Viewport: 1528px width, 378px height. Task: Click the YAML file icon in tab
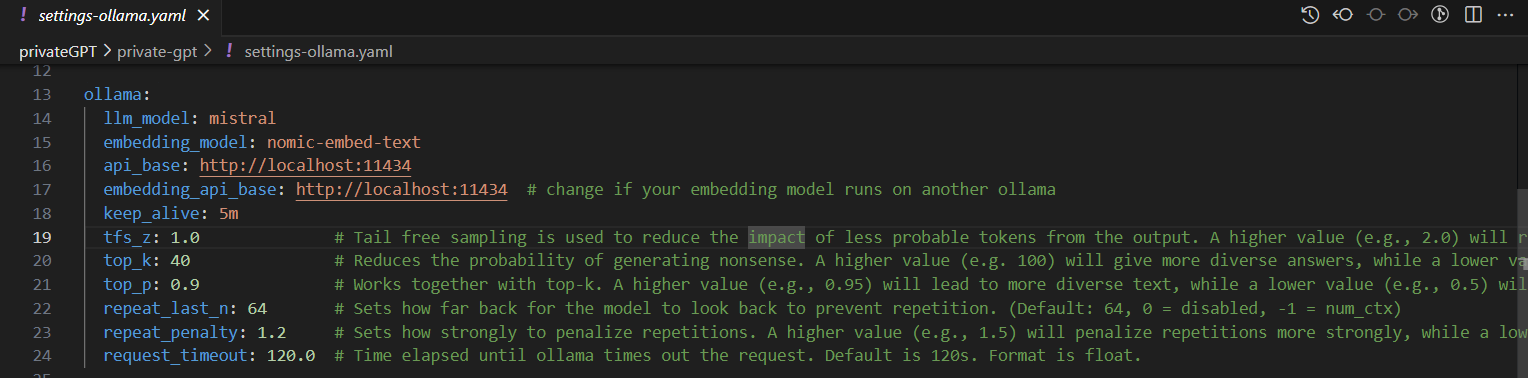coord(23,15)
